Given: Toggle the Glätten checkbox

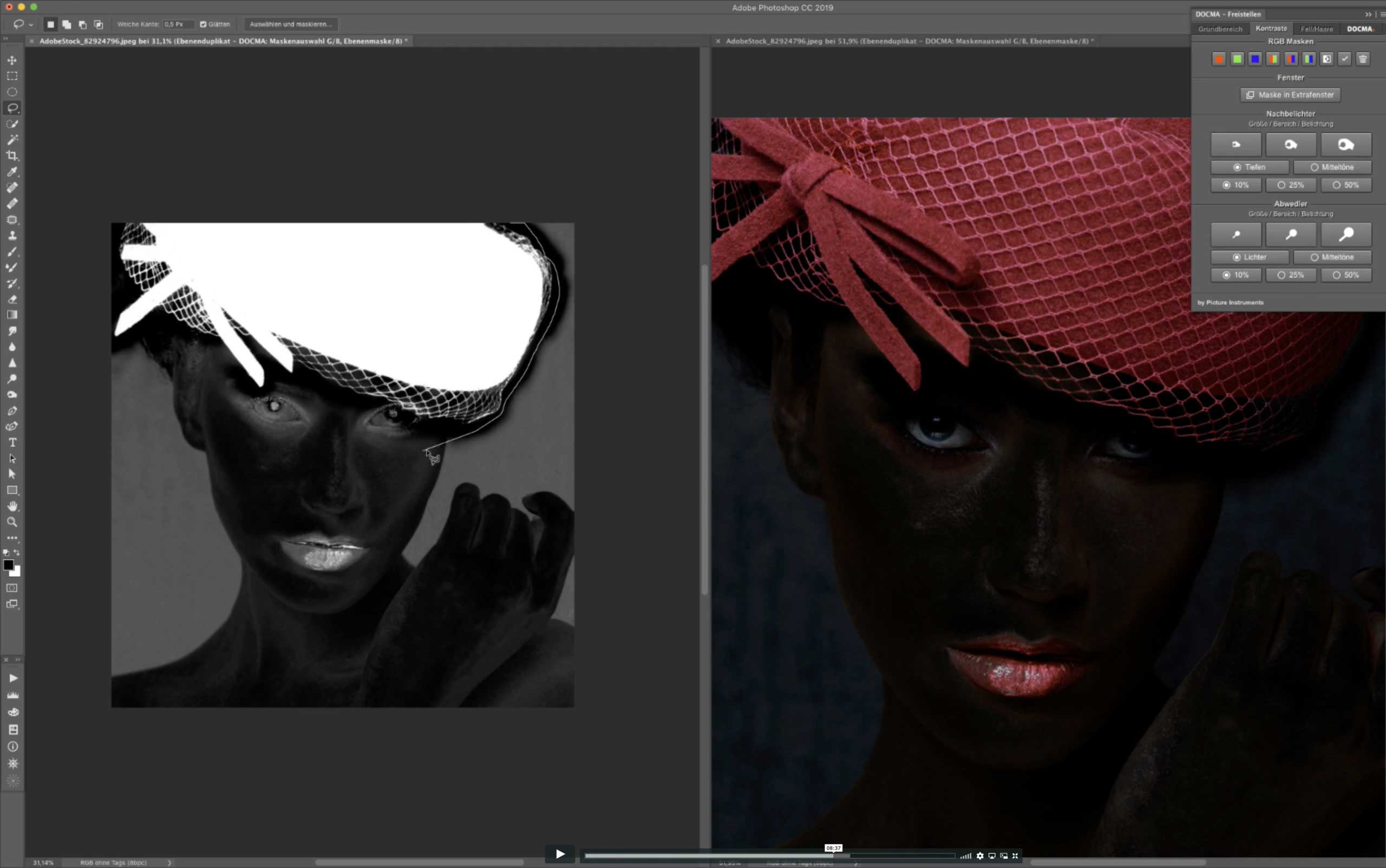Looking at the screenshot, I should [x=203, y=25].
